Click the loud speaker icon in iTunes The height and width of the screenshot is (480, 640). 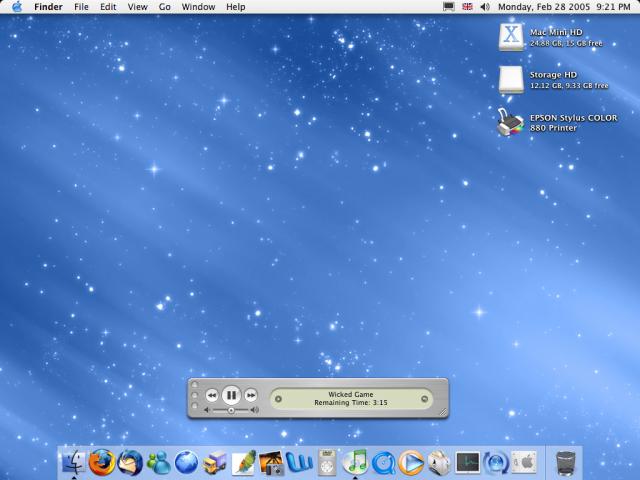click(255, 410)
